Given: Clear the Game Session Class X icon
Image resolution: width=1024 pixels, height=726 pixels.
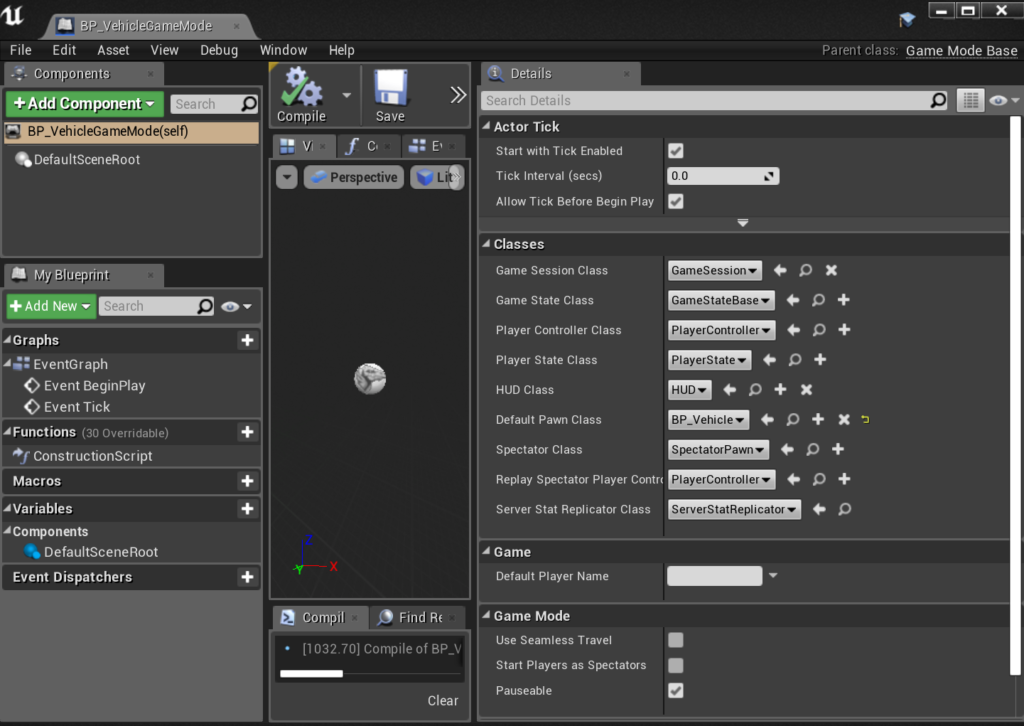Looking at the screenshot, I should (831, 270).
